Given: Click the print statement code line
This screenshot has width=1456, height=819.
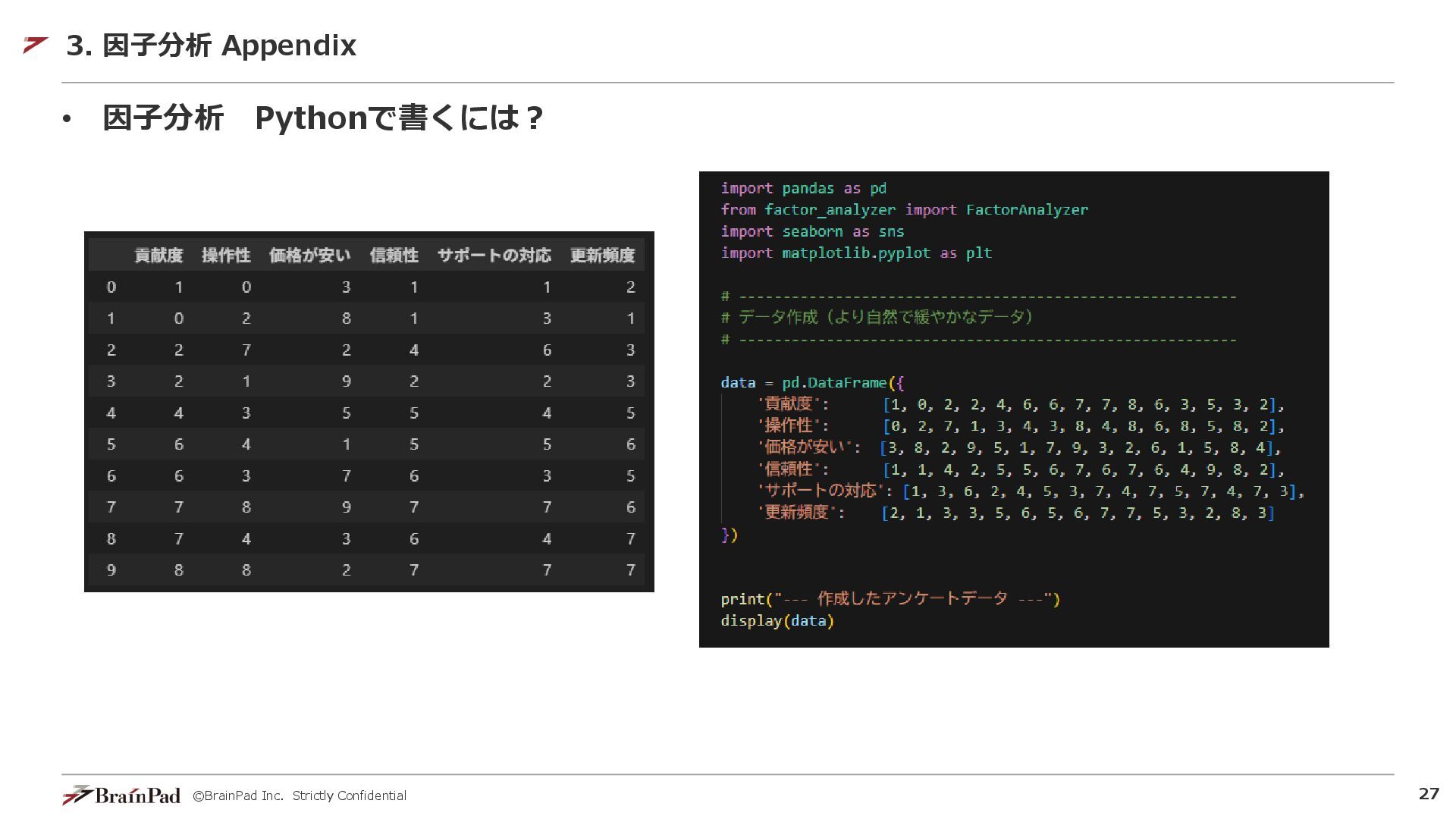Looking at the screenshot, I should click(x=890, y=599).
